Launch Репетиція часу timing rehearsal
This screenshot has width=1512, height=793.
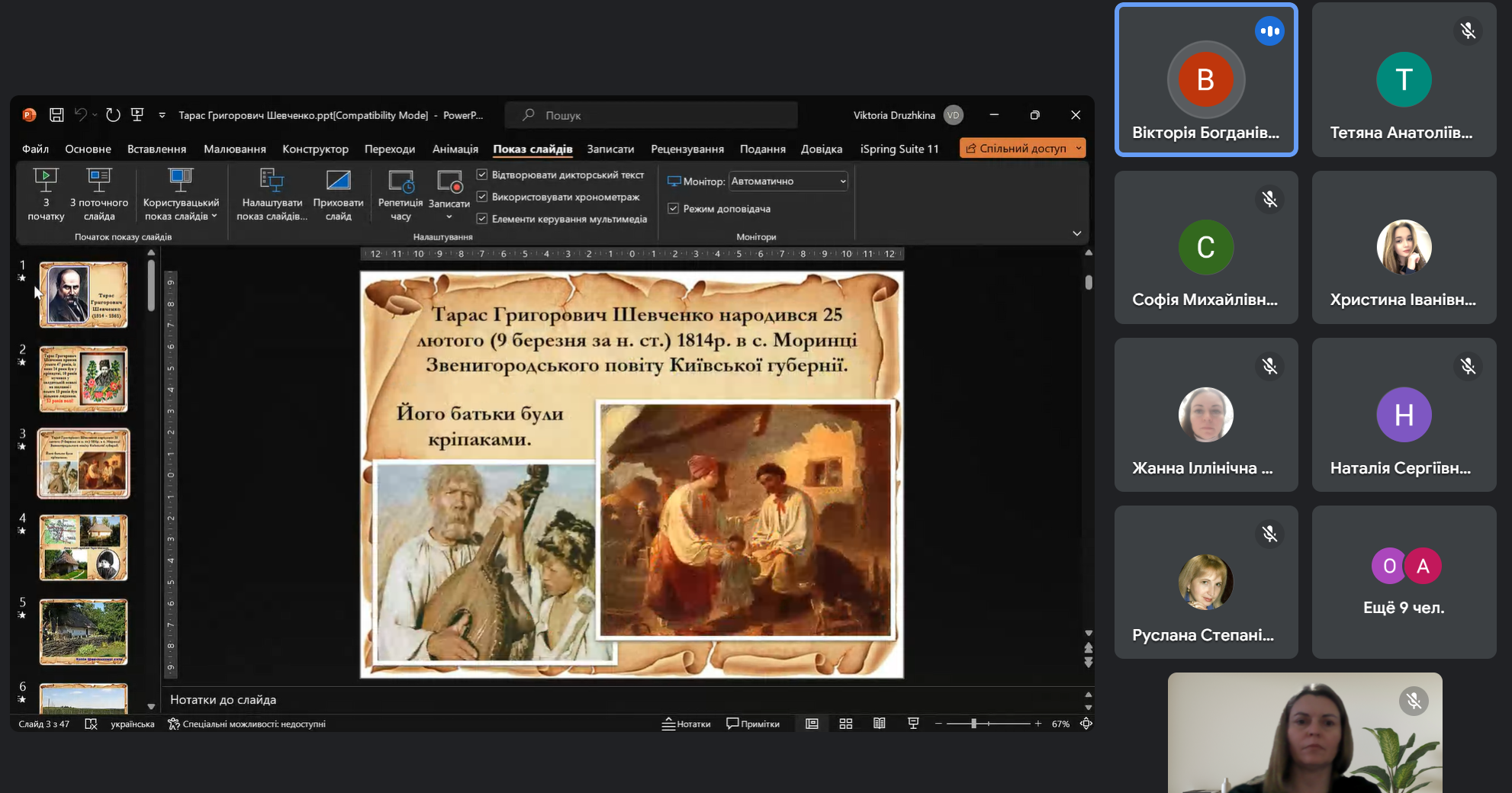click(401, 195)
